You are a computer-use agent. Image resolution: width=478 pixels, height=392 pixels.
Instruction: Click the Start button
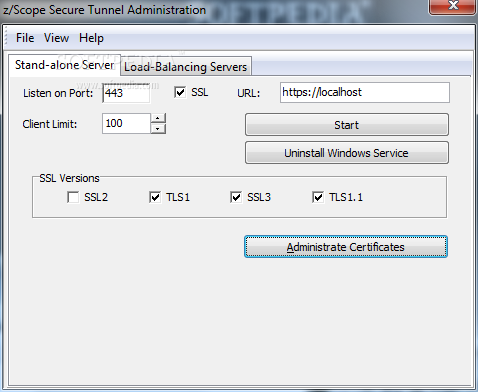click(347, 125)
